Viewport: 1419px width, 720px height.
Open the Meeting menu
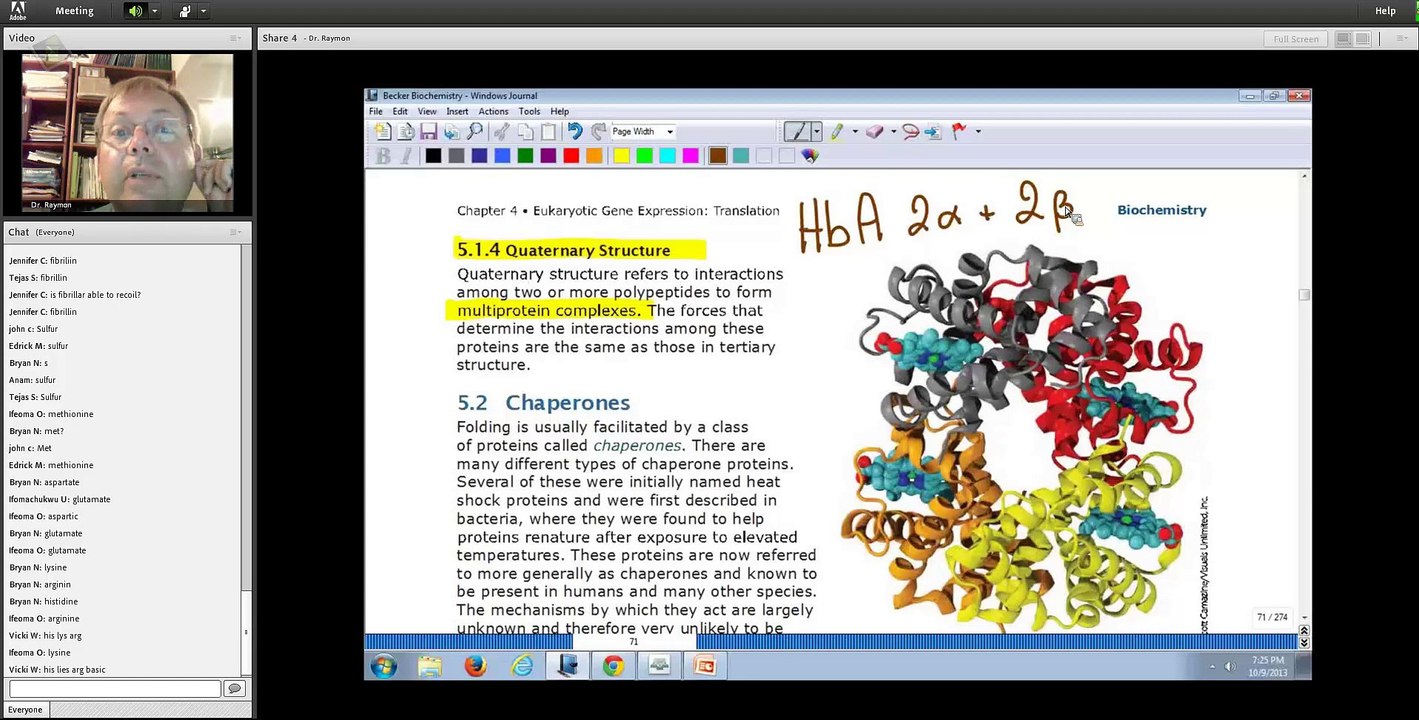(x=74, y=11)
